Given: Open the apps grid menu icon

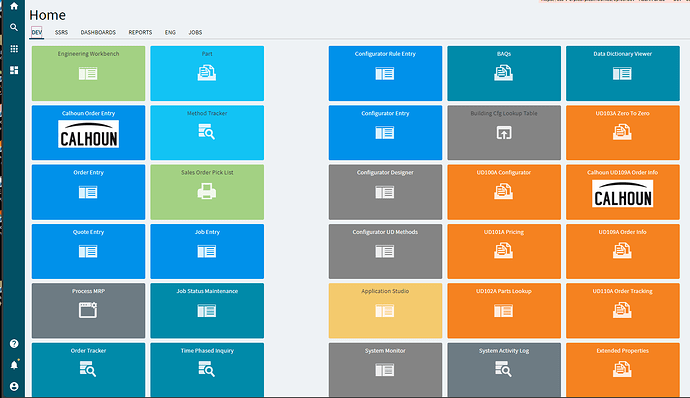Looking at the screenshot, I should pyautogui.click(x=14, y=49).
